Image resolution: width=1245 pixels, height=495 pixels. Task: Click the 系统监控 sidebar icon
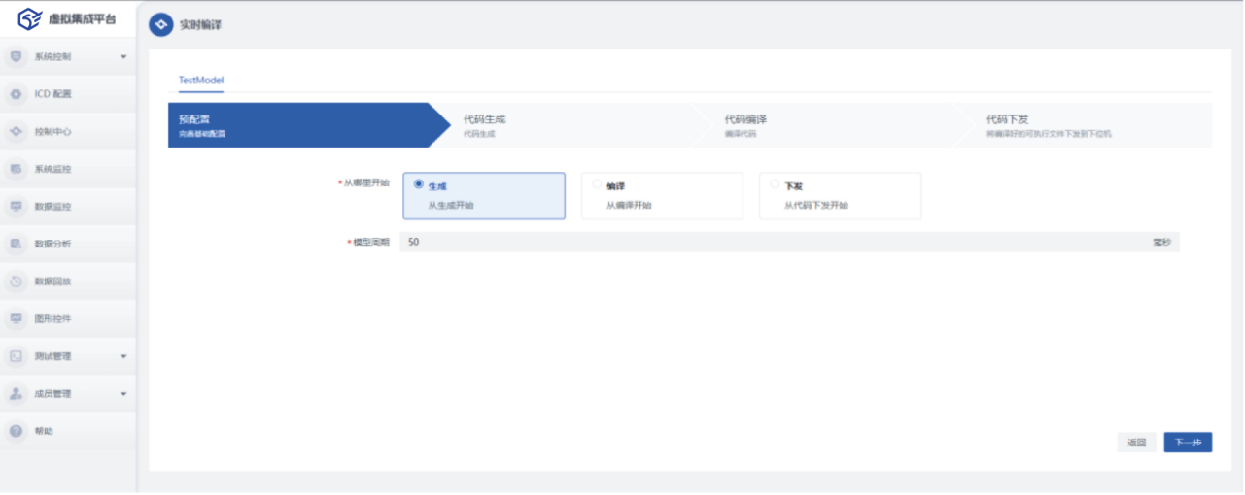(16, 169)
